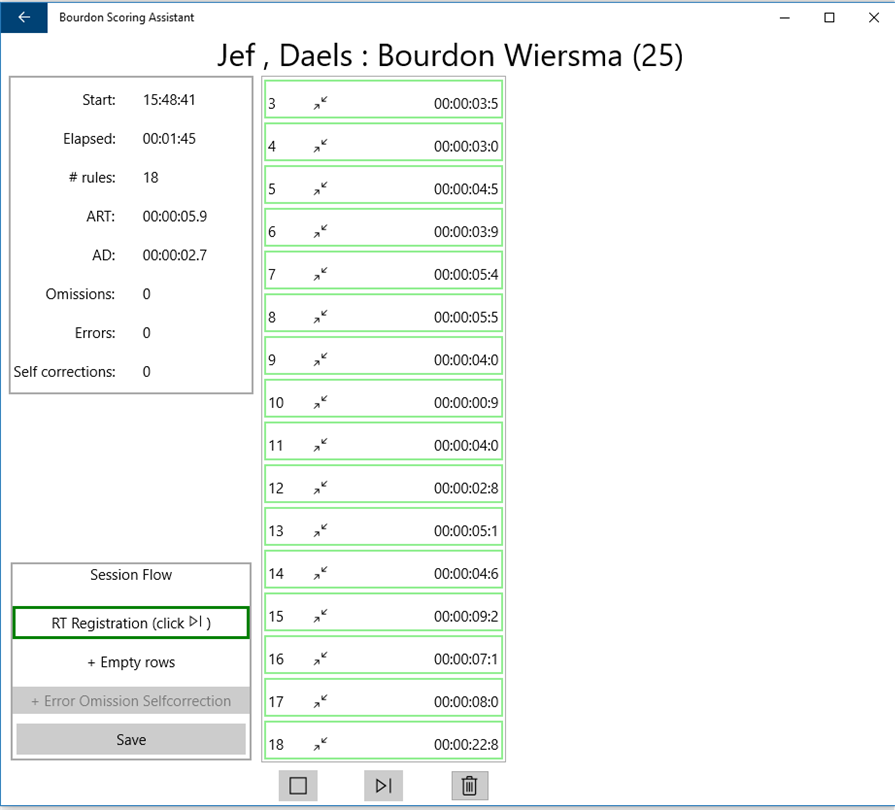Click the play-next icon in RT Registration label

[x=196, y=621]
